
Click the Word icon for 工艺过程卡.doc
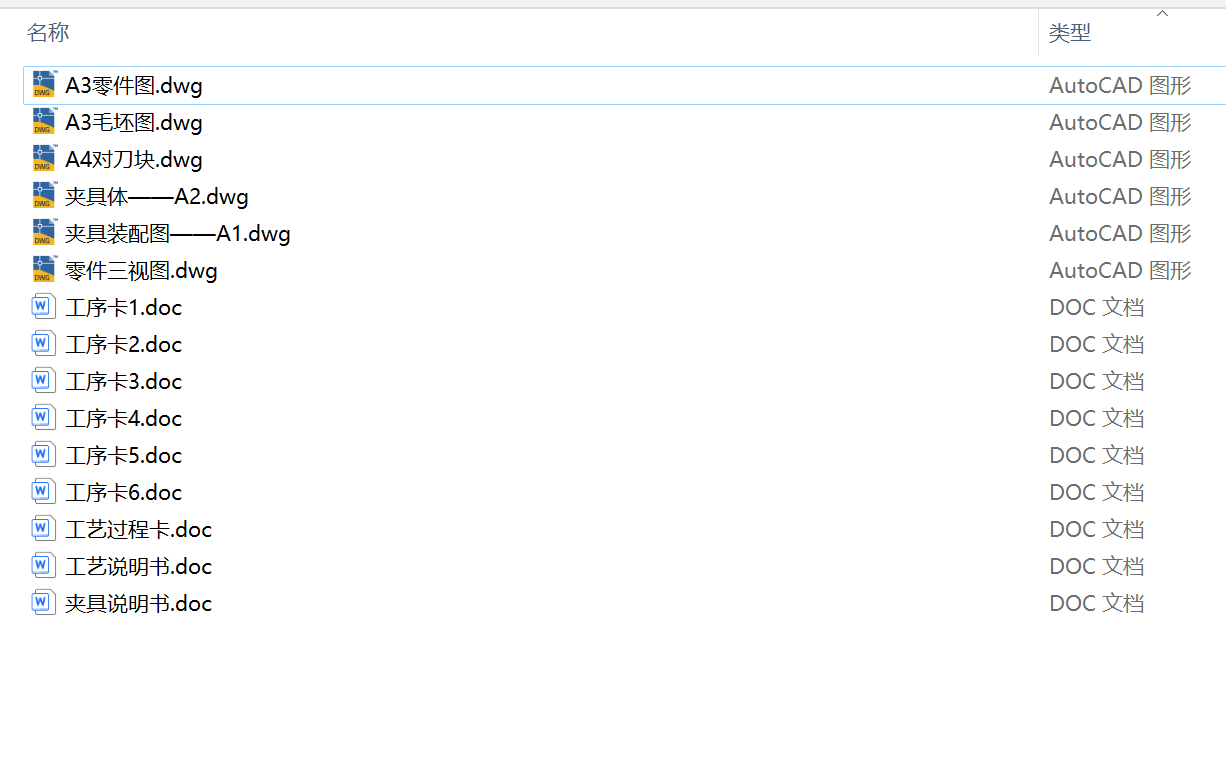click(43, 529)
